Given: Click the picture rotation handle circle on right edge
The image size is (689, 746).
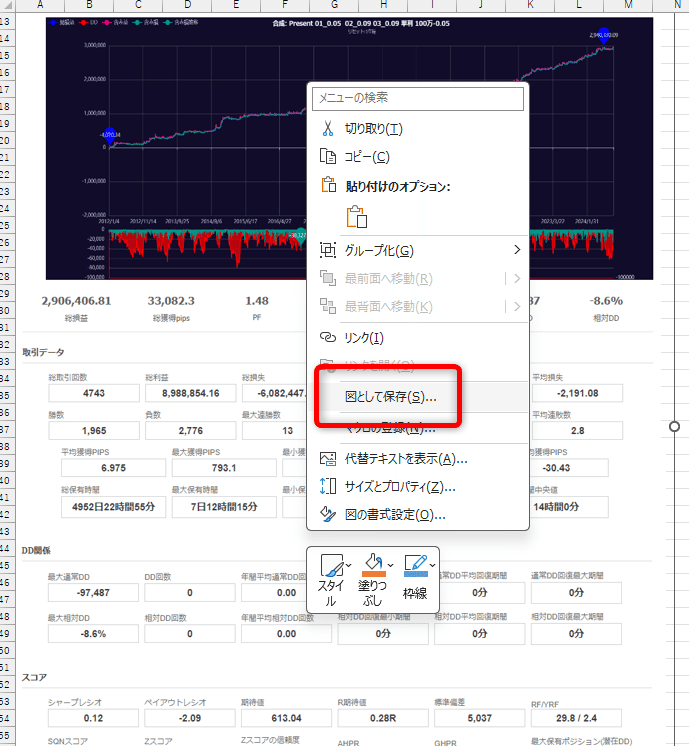Looking at the screenshot, I should [x=674, y=426].
